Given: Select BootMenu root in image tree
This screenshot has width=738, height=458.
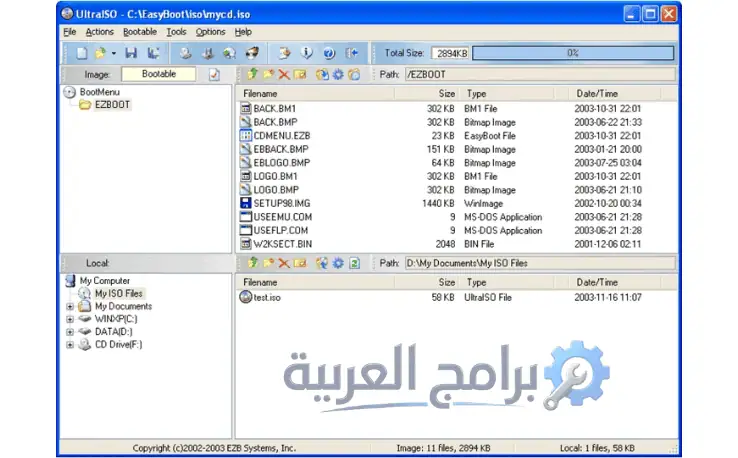Looking at the screenshot, I should pos(99,92).
